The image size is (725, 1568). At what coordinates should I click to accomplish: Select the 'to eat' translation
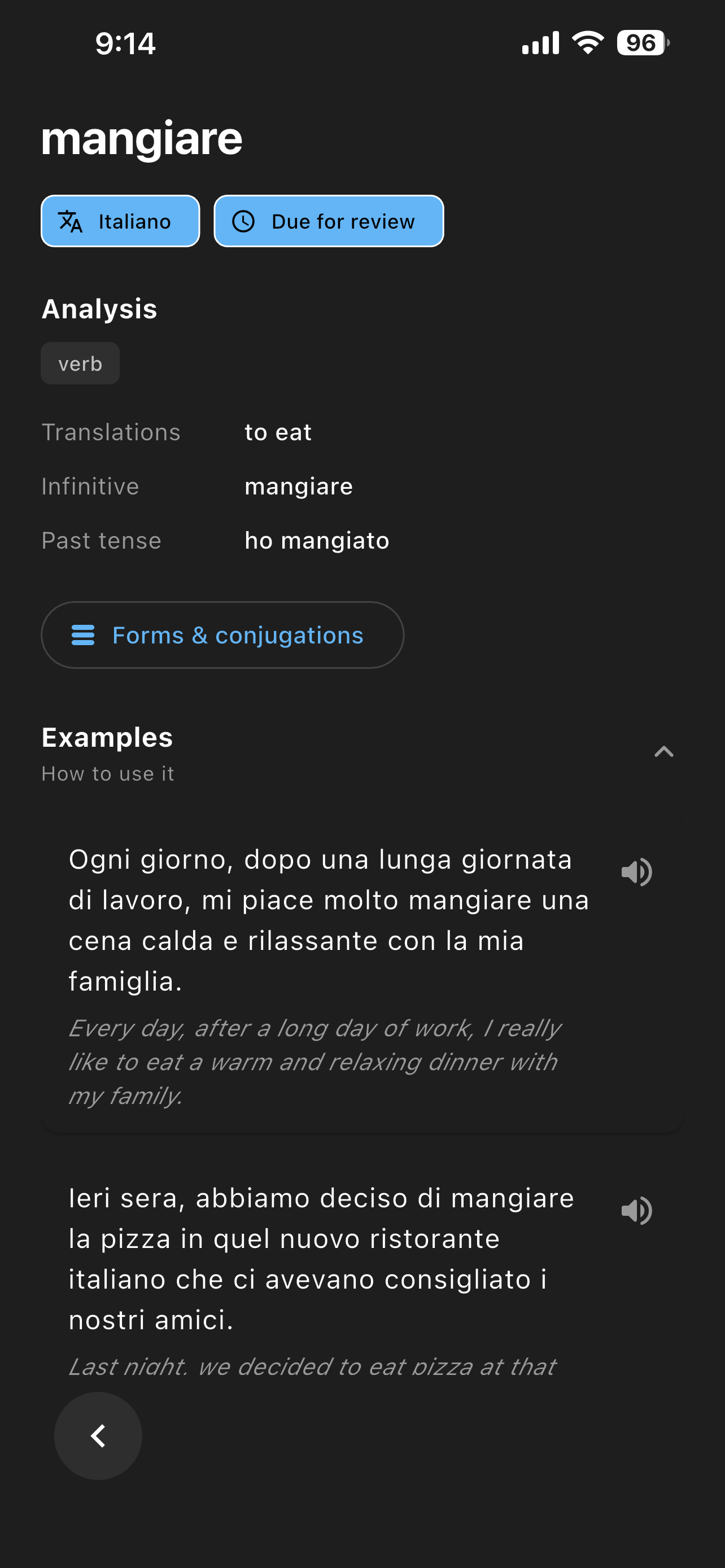(278, 432)
